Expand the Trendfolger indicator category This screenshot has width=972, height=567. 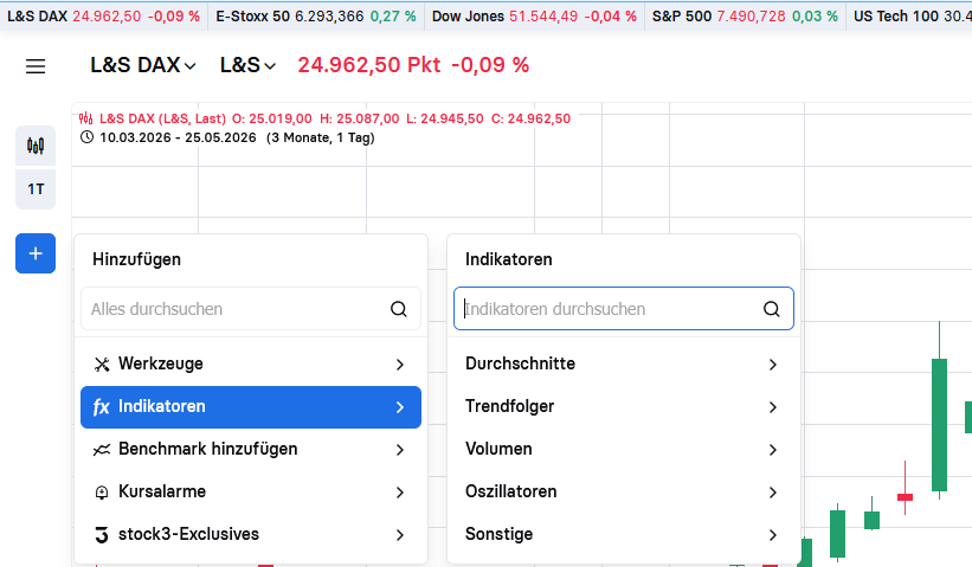coord(622,407)
